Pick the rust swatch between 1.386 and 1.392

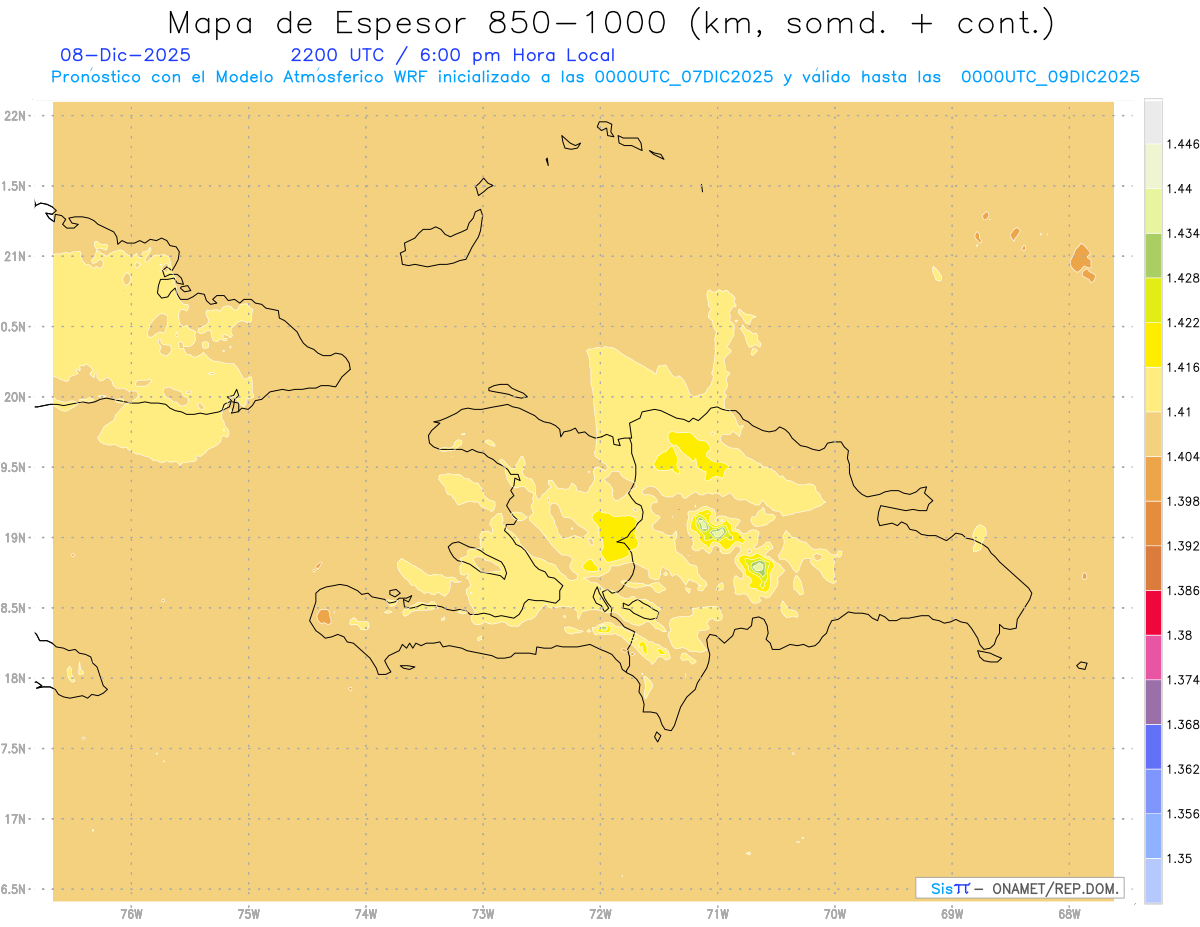(x=1153, y=568)
